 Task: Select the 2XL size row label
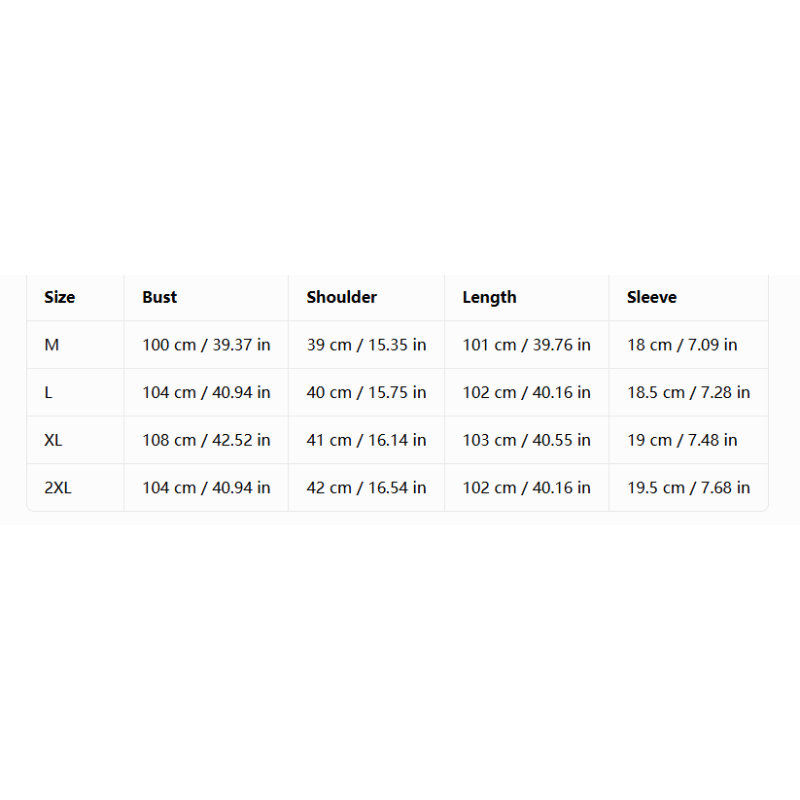[x=58, y=488]
